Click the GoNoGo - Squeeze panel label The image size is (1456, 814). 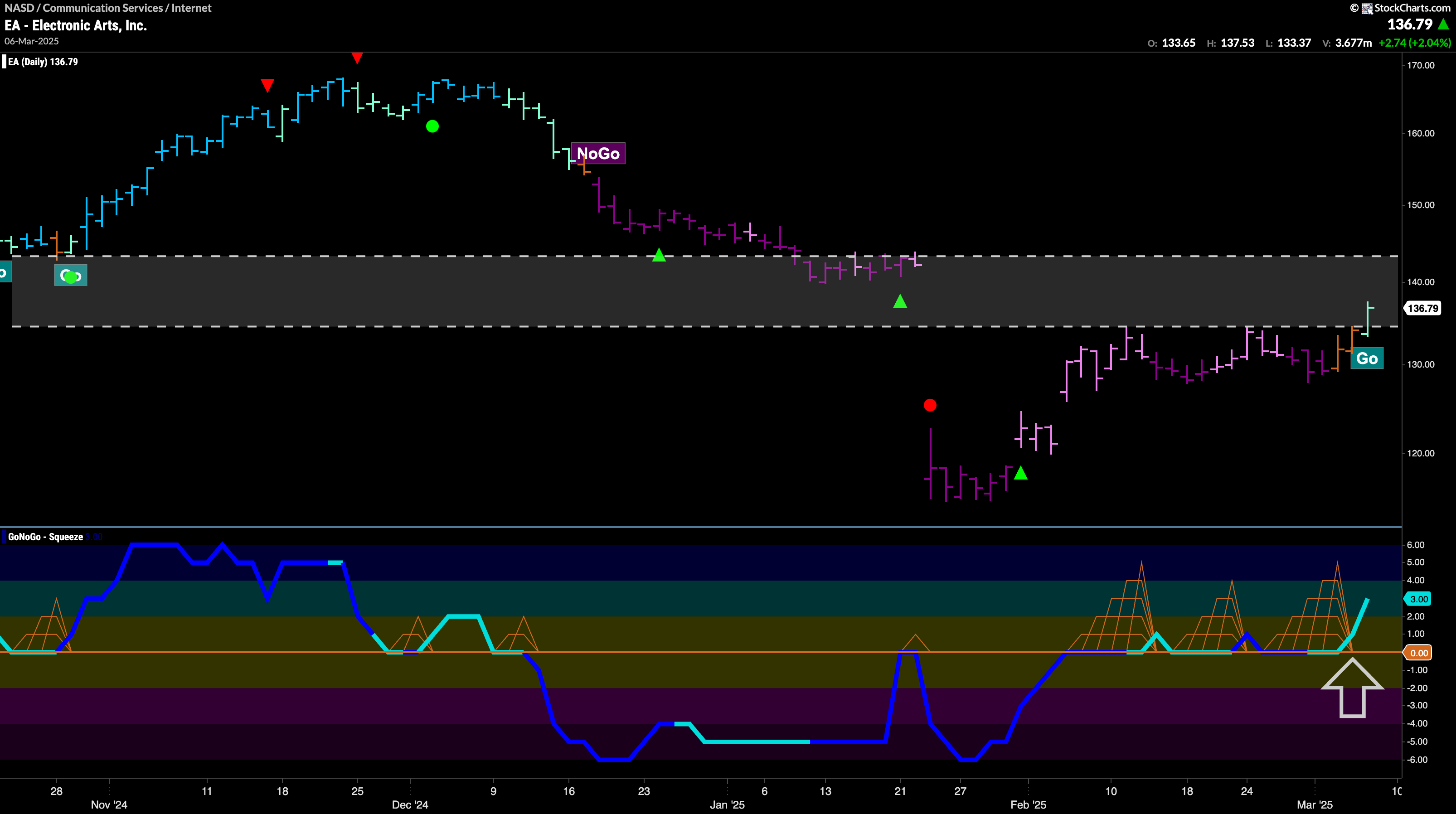coord(45,537)
